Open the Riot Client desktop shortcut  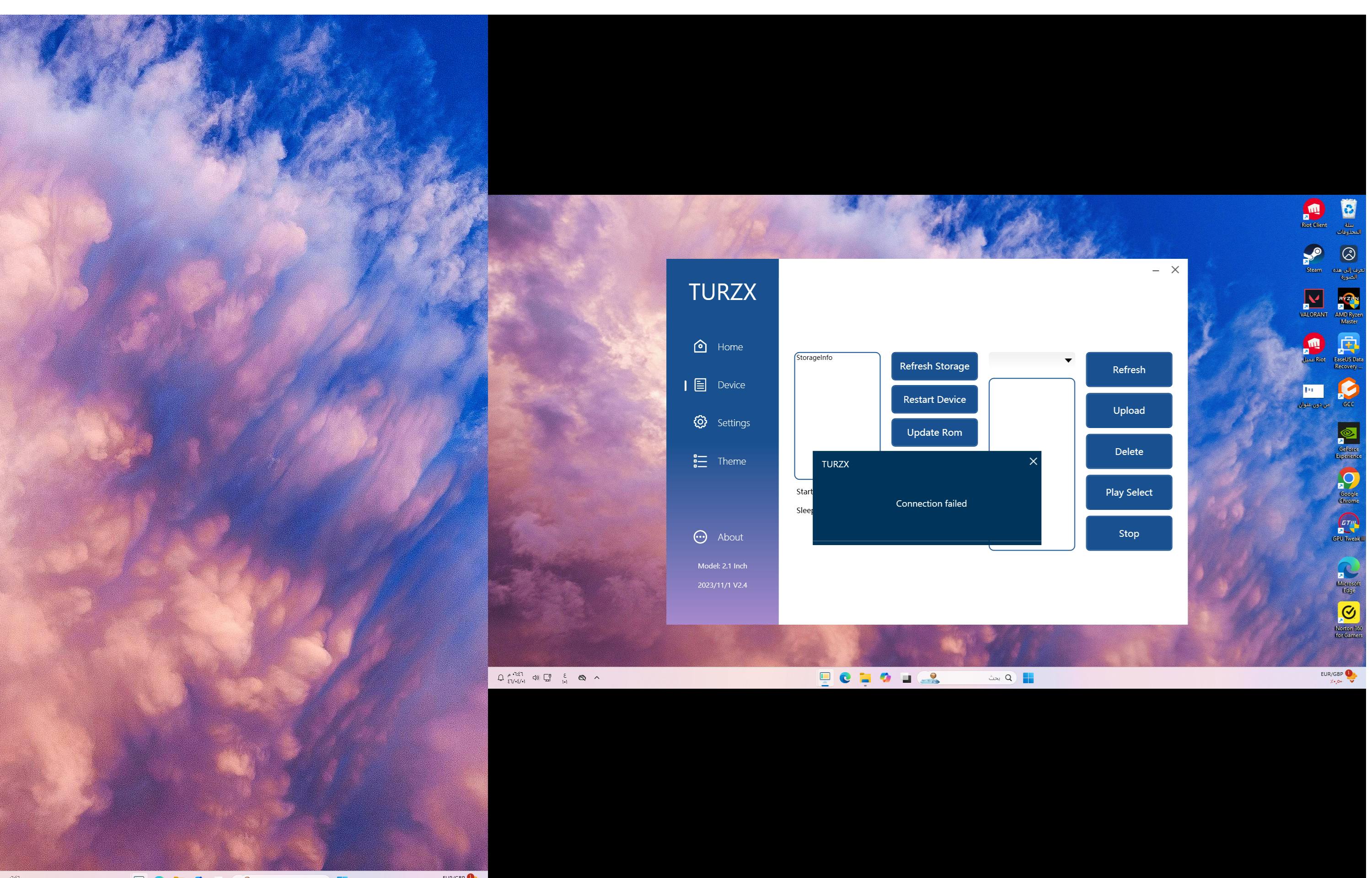[x=1313, y=214]
